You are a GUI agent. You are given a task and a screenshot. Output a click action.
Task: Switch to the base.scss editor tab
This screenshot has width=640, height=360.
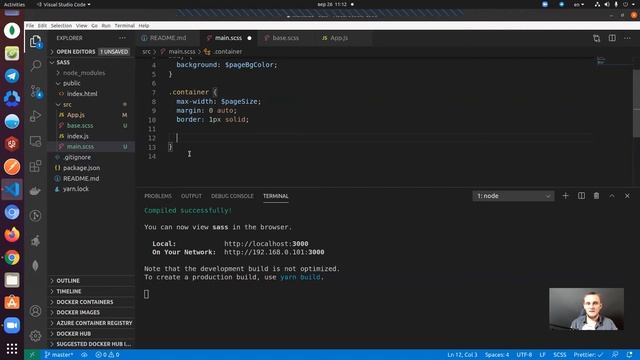click(286, 38)
